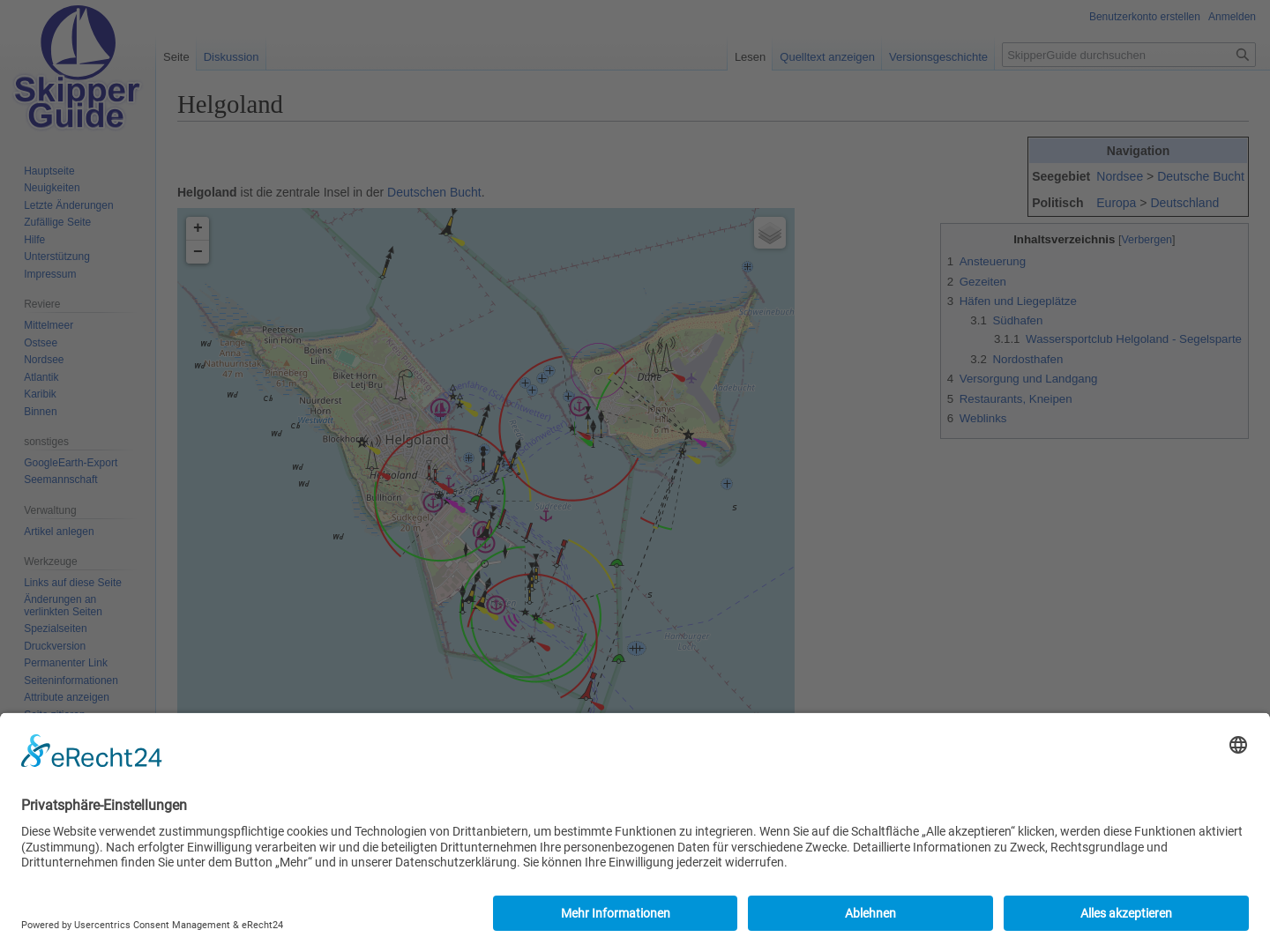
Task: Open the Impressum link
Action: (50, 274)
